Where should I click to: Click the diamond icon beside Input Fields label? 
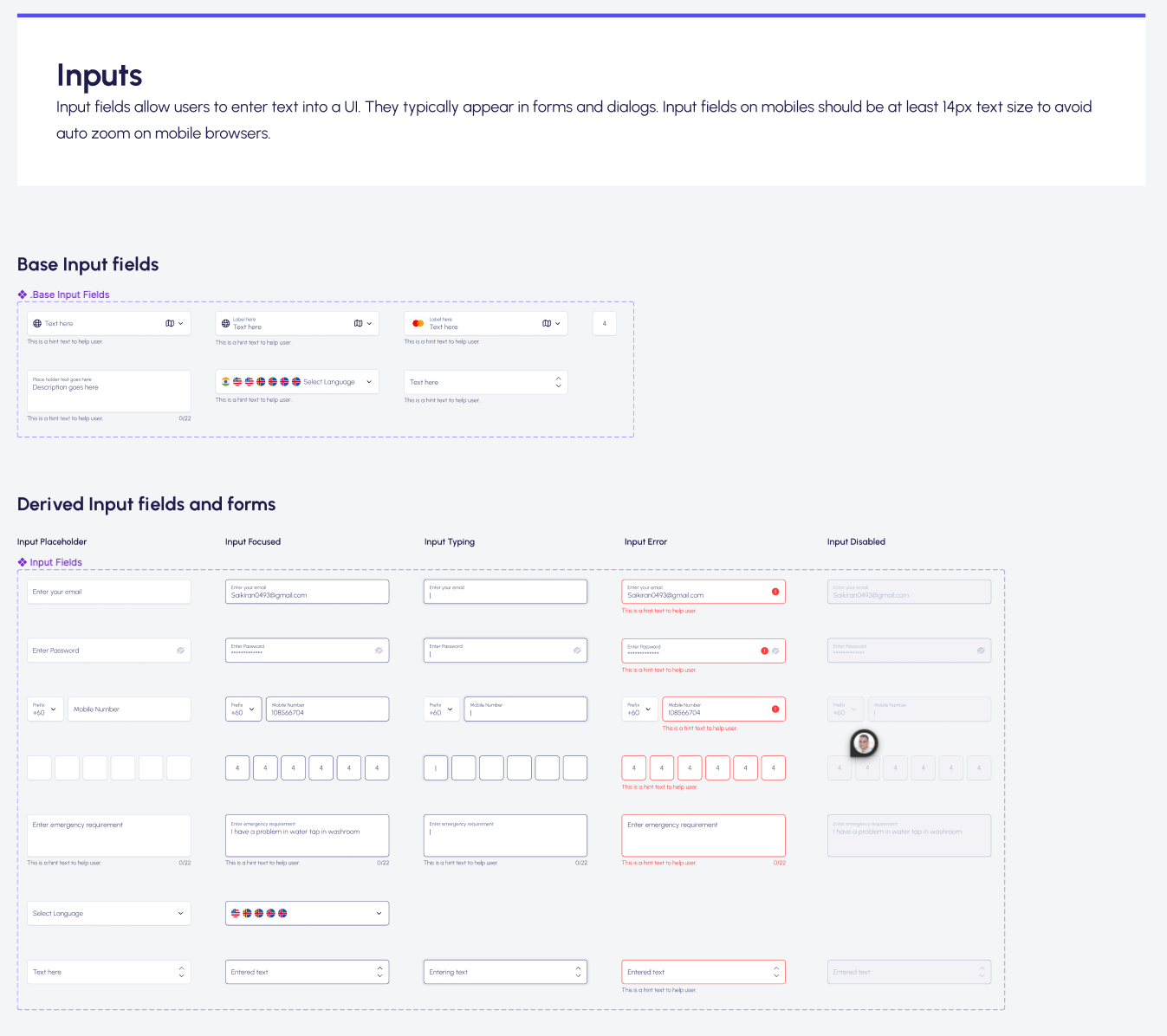23,562
